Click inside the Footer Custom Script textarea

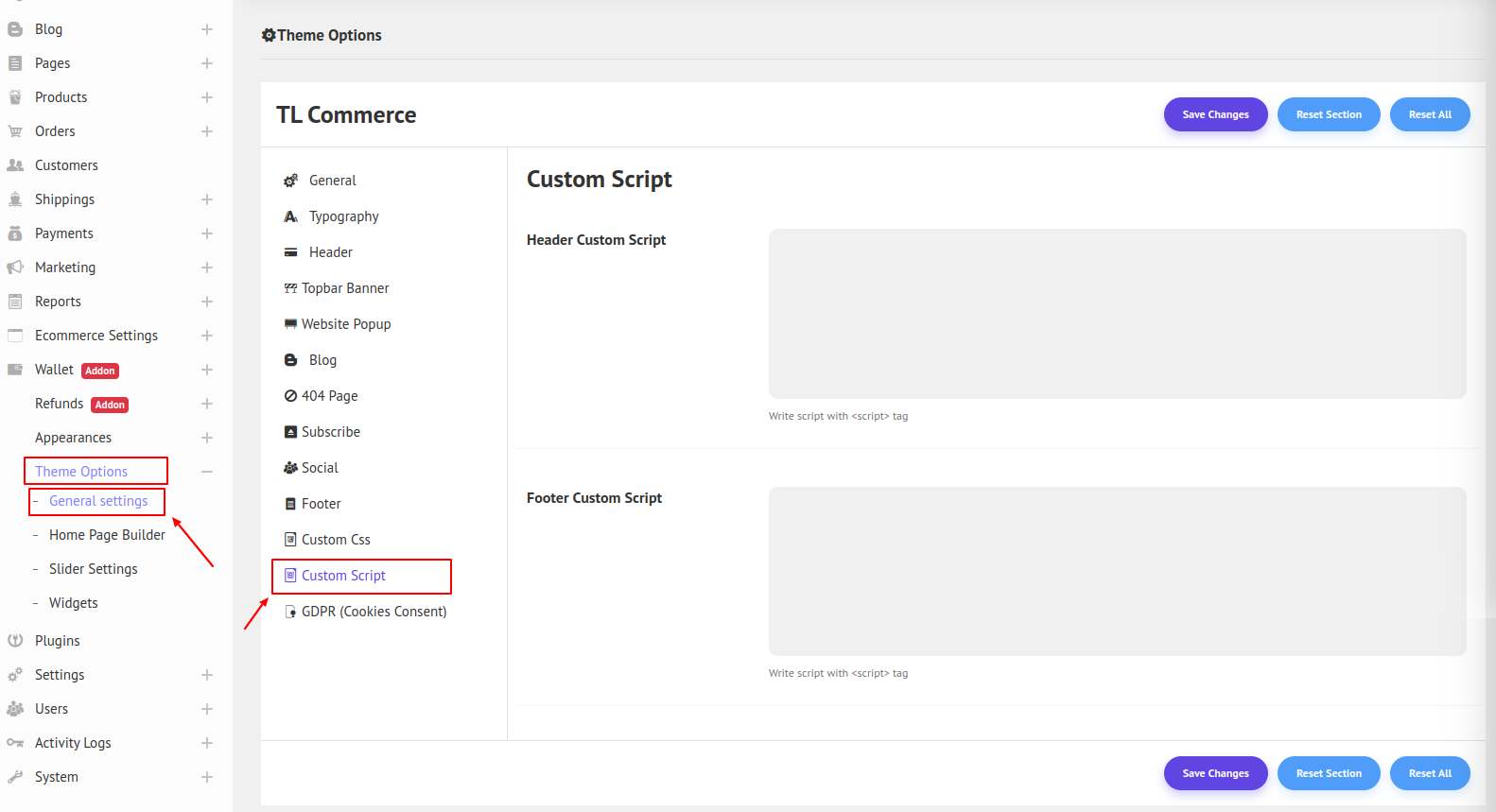tap(1117, 571)
